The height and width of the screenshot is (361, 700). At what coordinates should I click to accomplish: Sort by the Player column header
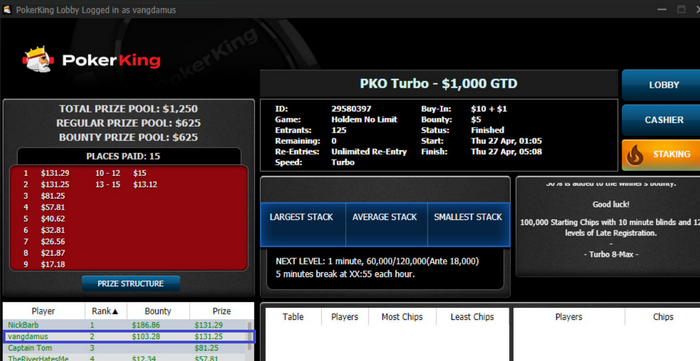pyautogui.click(x=43, y=311)
